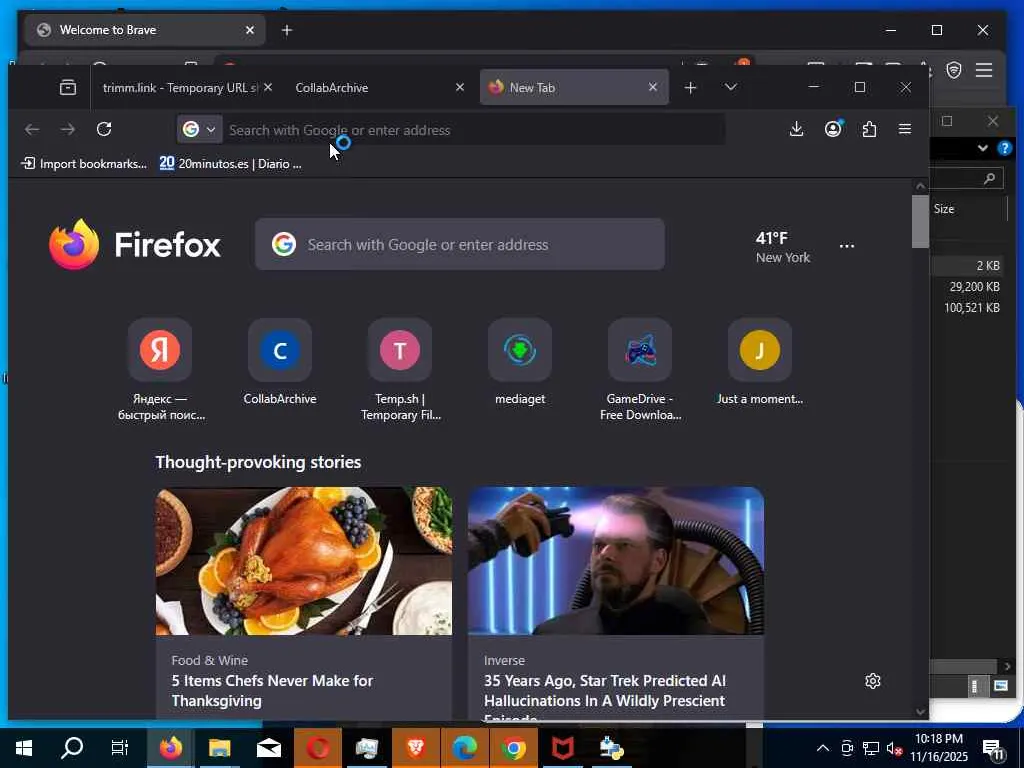Open 5 Items Chefs Never Make headline
Viewport: 1024px width, 768px height.
[272, 690]
